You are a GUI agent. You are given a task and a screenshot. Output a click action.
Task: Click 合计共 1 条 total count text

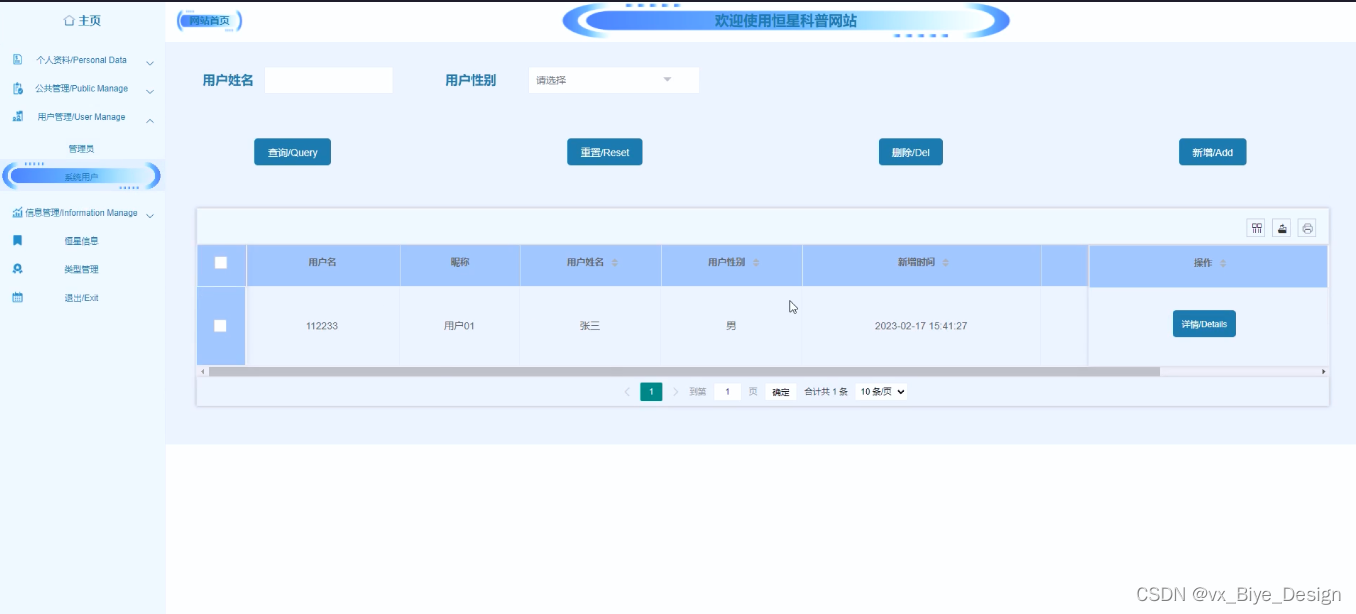[x=826, y=392]
